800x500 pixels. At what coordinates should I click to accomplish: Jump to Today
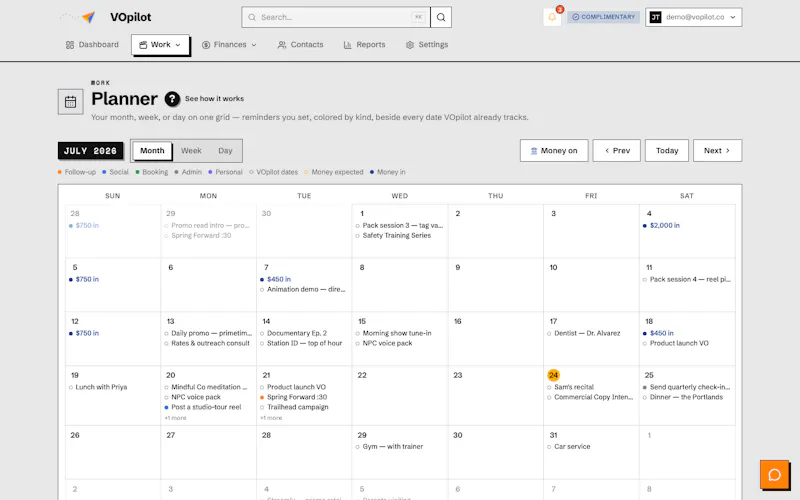667,151
